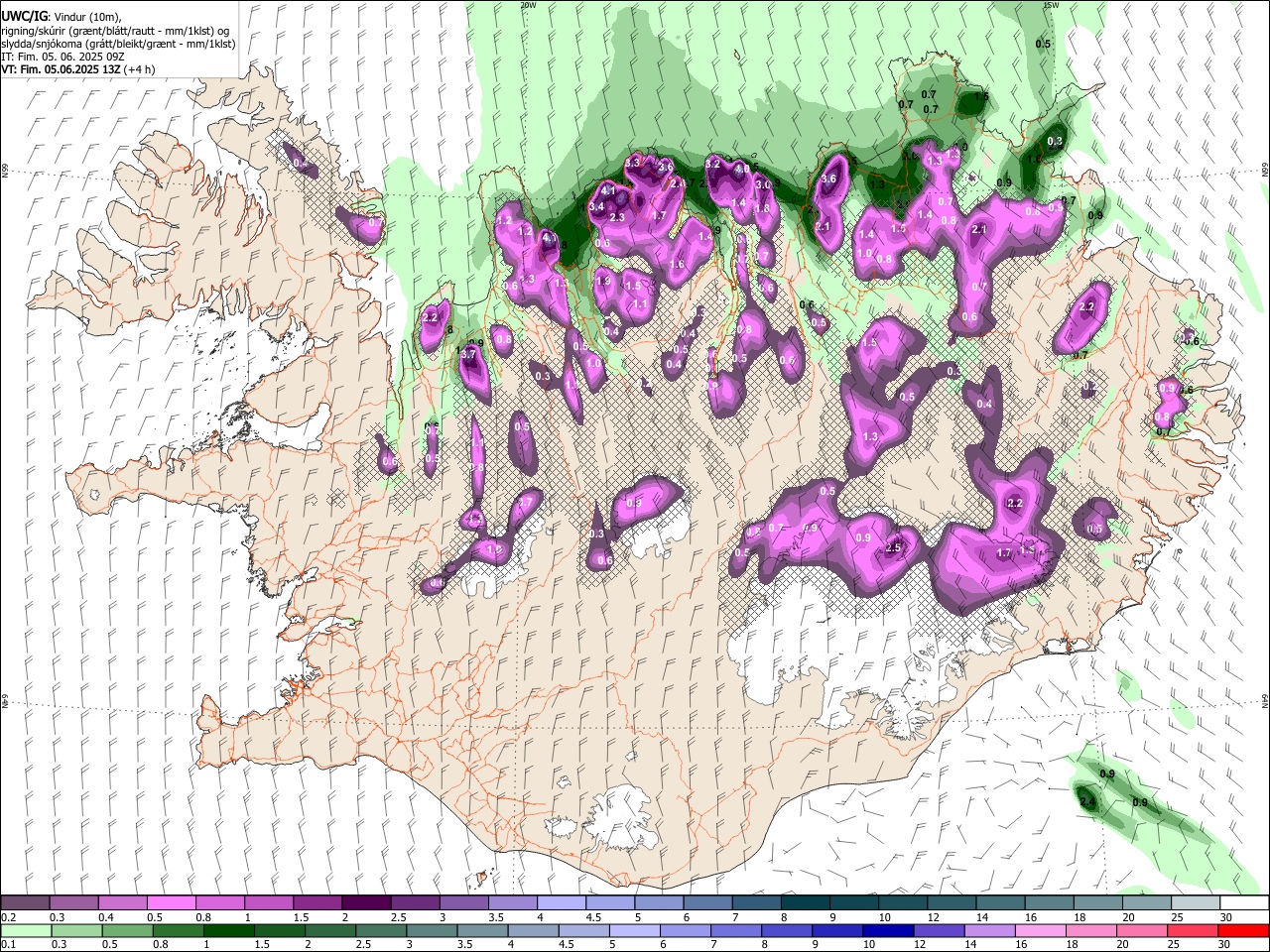1270x952 pixels.
Task: Select the palest green swatch after lower 0.1
Action: pyautogui.click(x=25, y=931)
